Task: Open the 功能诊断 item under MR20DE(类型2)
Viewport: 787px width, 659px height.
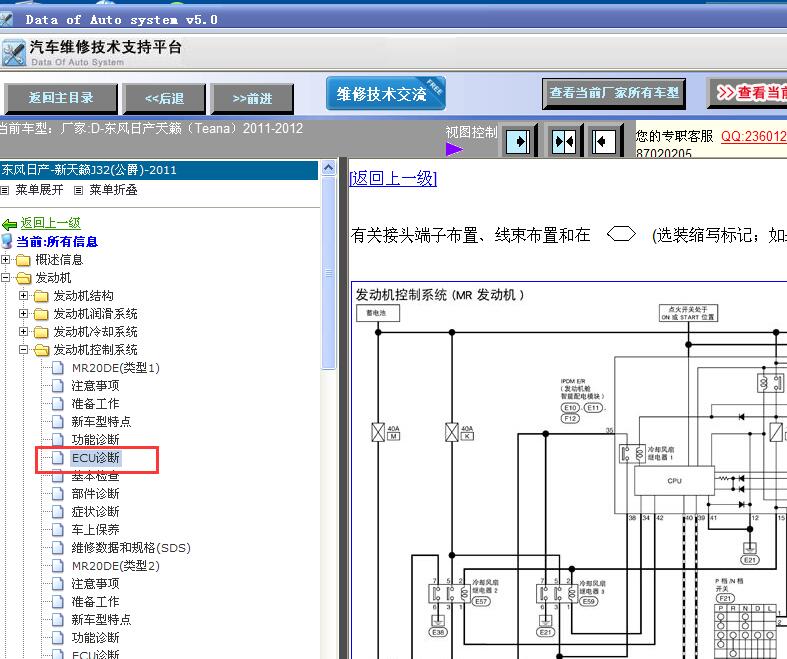Action: [95, 638]
